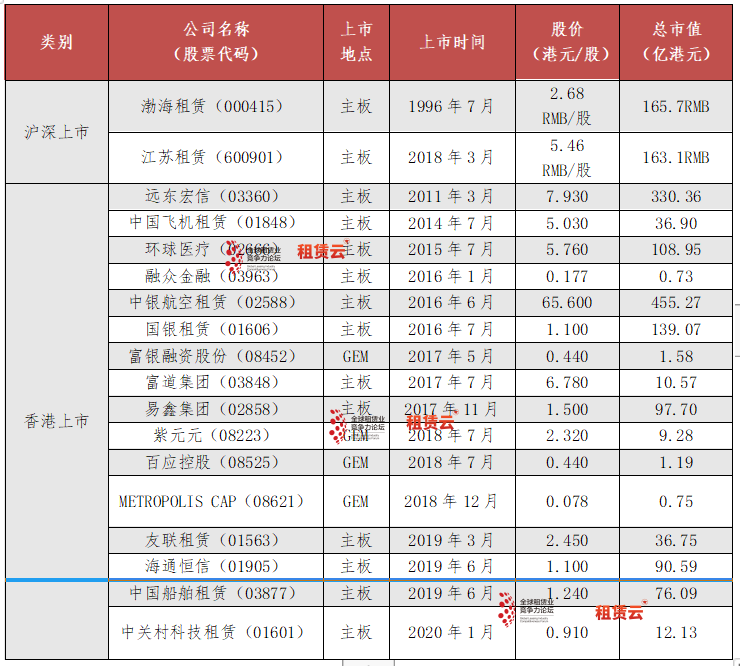Select the 0.078 share price
Image resolution: width=740 pixels, height=666 pixels.
point(567,501)
